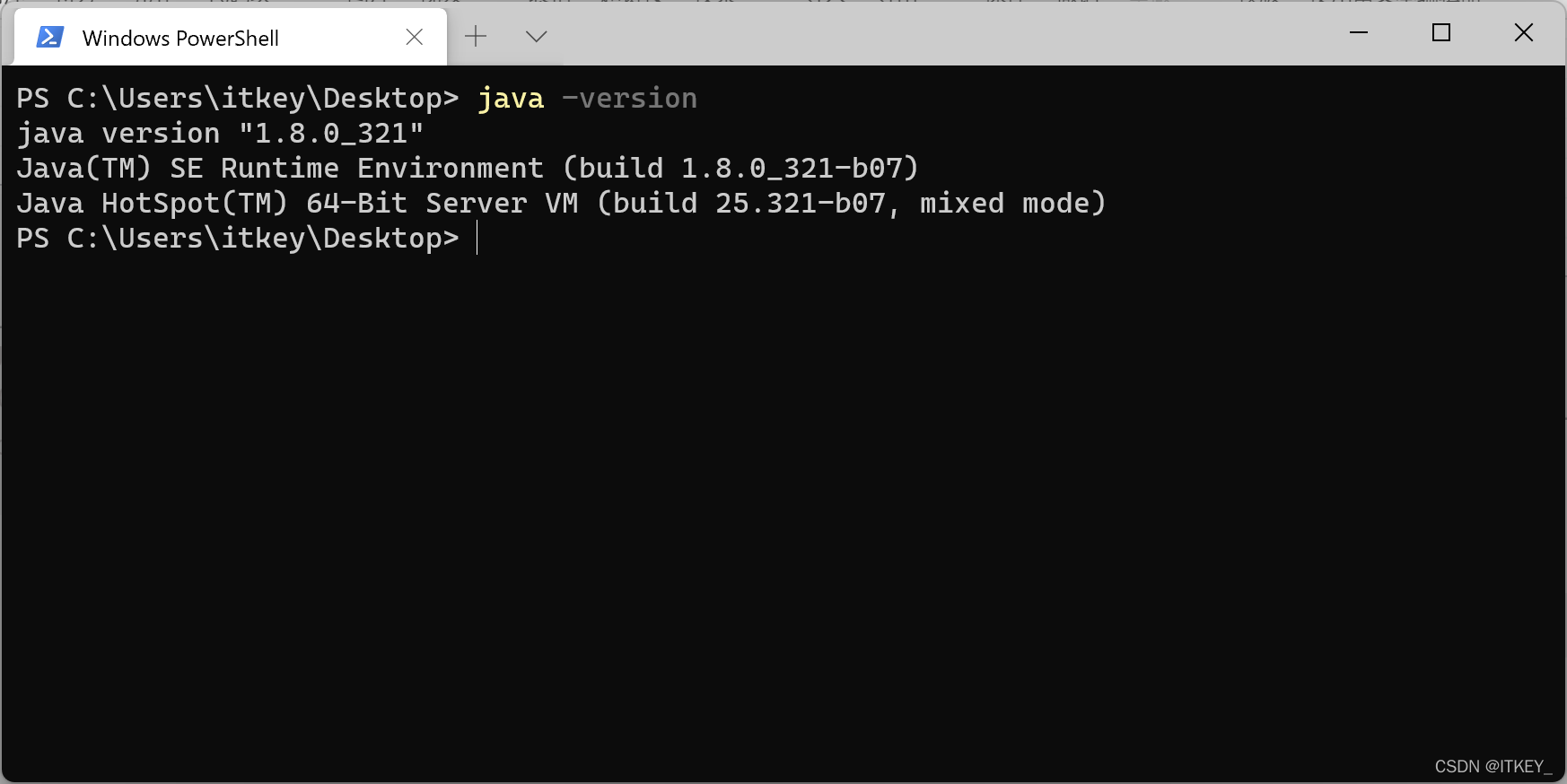Click the last PS C:\Users\itkey\Desktop> prompt
The image size is (1567, 784).
(x=237, y=239)
